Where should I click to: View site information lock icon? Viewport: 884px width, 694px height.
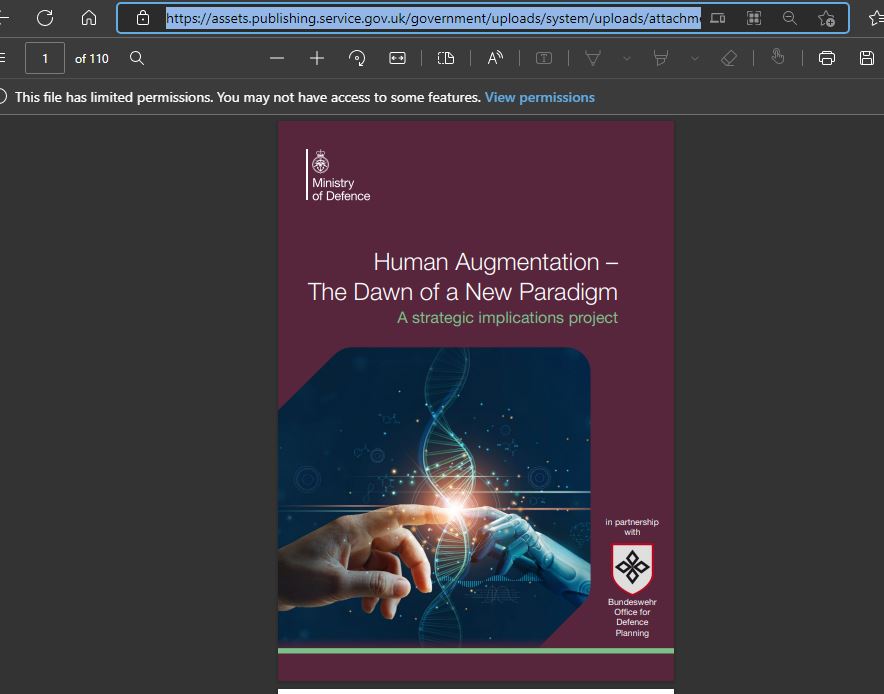(x=143, y=18)
